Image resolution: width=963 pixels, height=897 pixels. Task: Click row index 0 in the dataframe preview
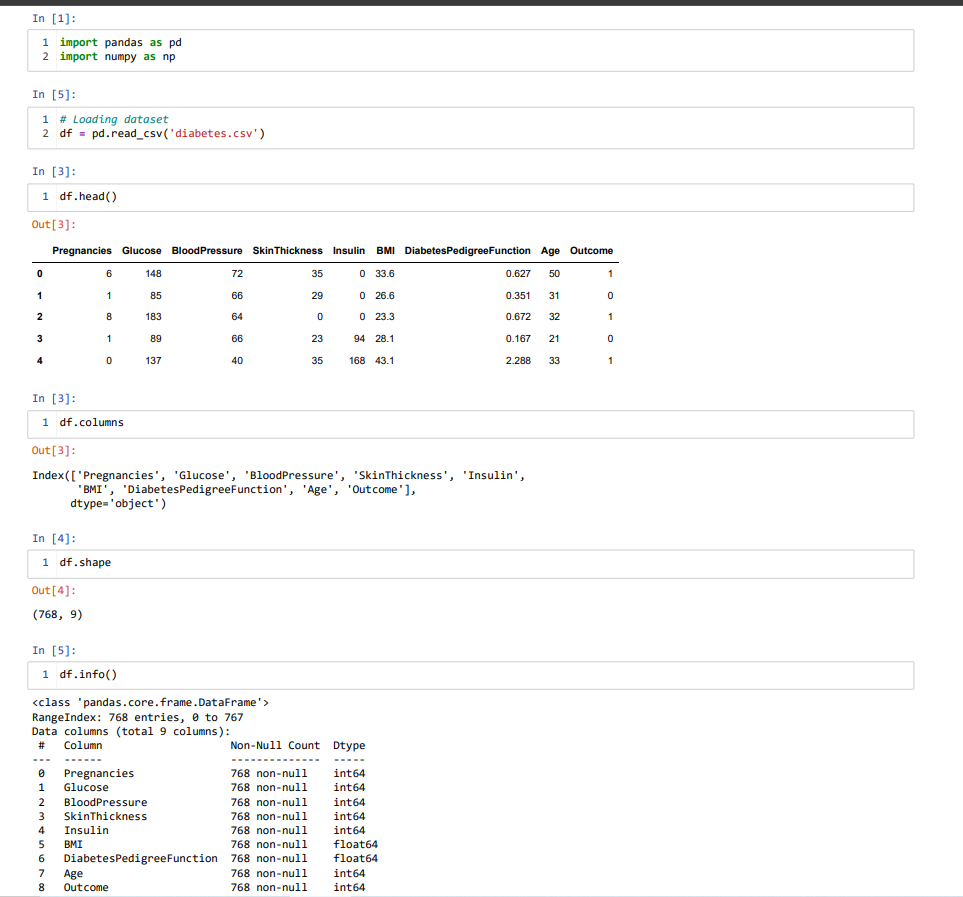(x=39, y=273)
